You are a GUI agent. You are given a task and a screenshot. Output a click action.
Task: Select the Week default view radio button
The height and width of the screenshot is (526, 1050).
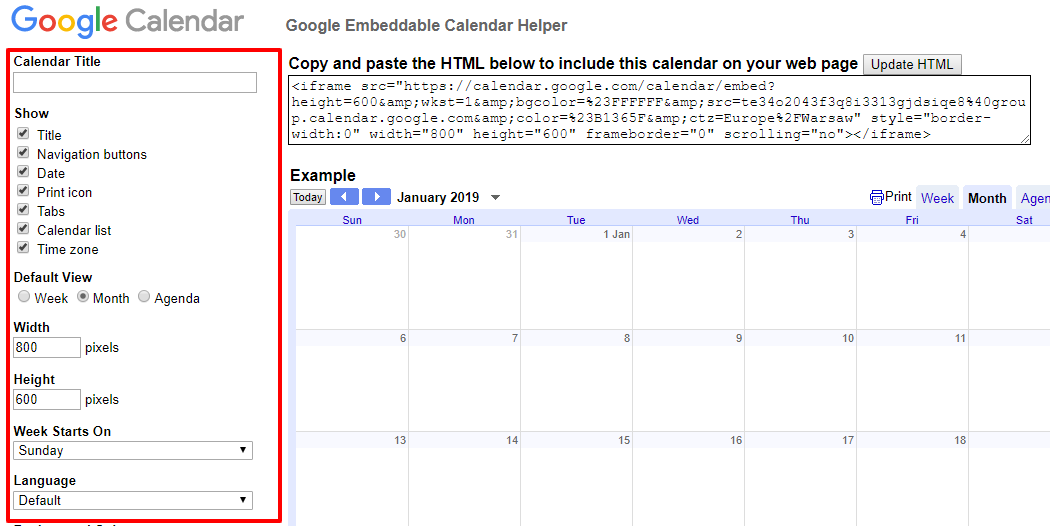(24, 297)
